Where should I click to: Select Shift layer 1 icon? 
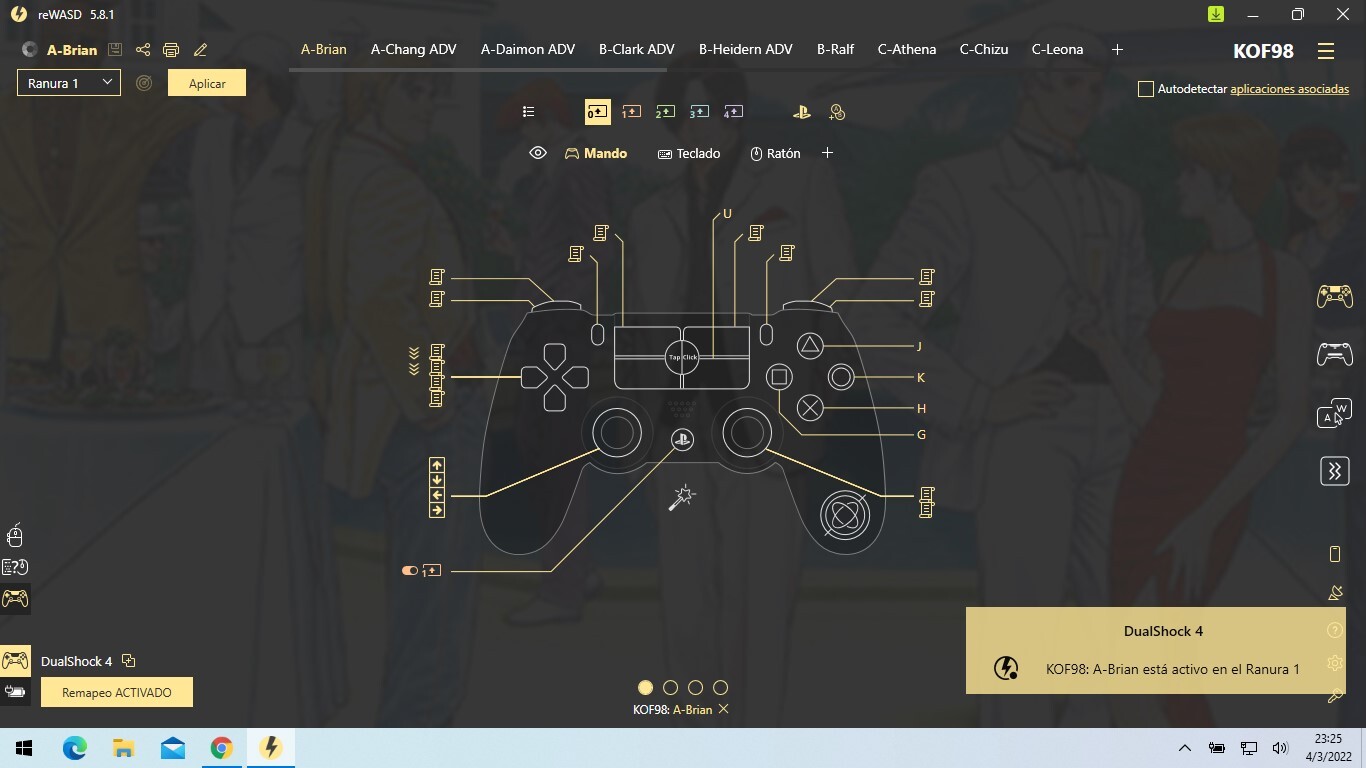point(631,112)
